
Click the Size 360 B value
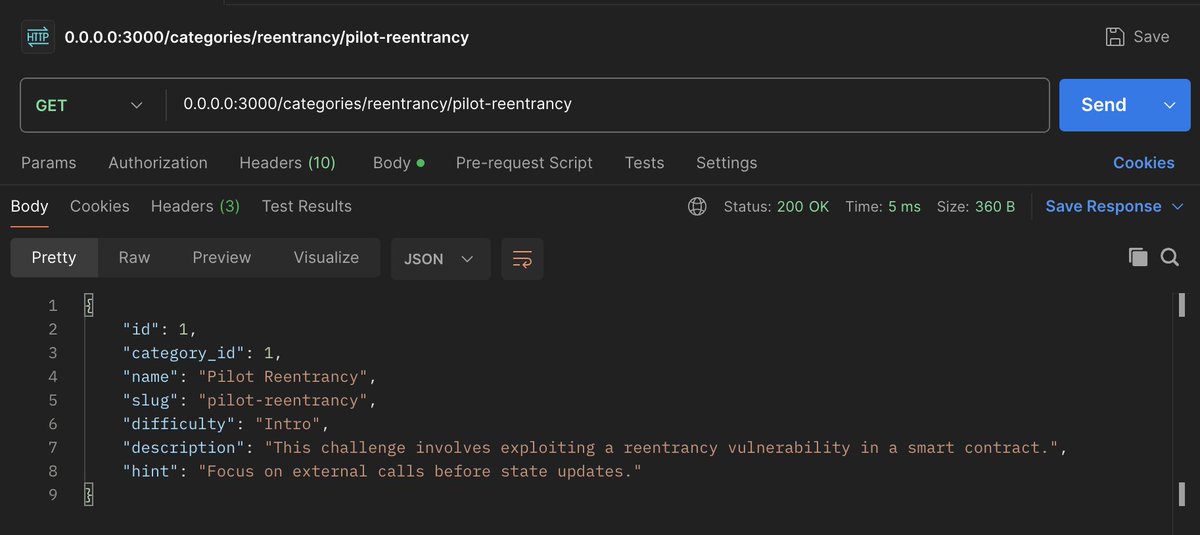point(995,207)
